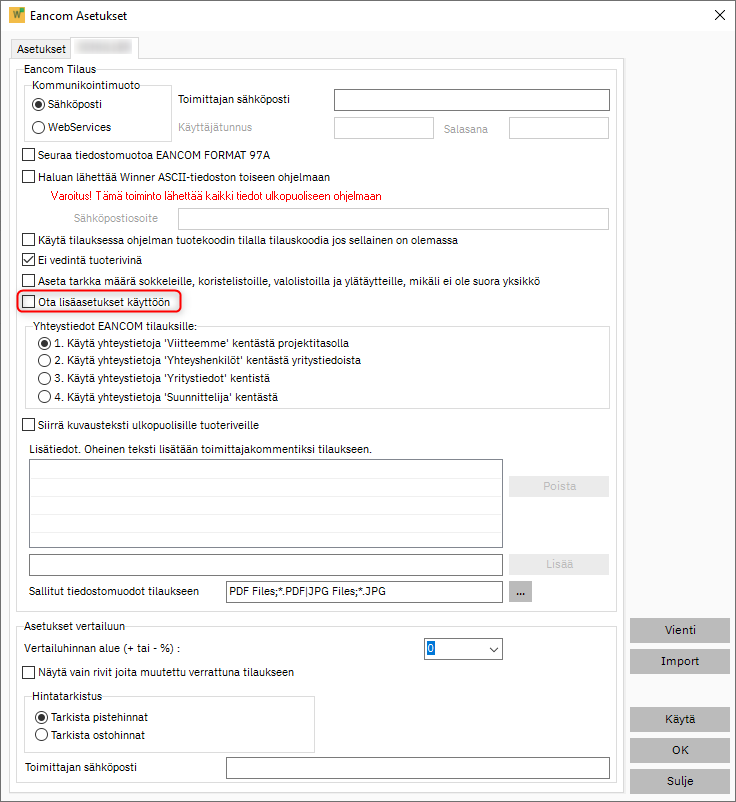Click the Import button
Screen dimensions: 736x802
click(679, 661)
